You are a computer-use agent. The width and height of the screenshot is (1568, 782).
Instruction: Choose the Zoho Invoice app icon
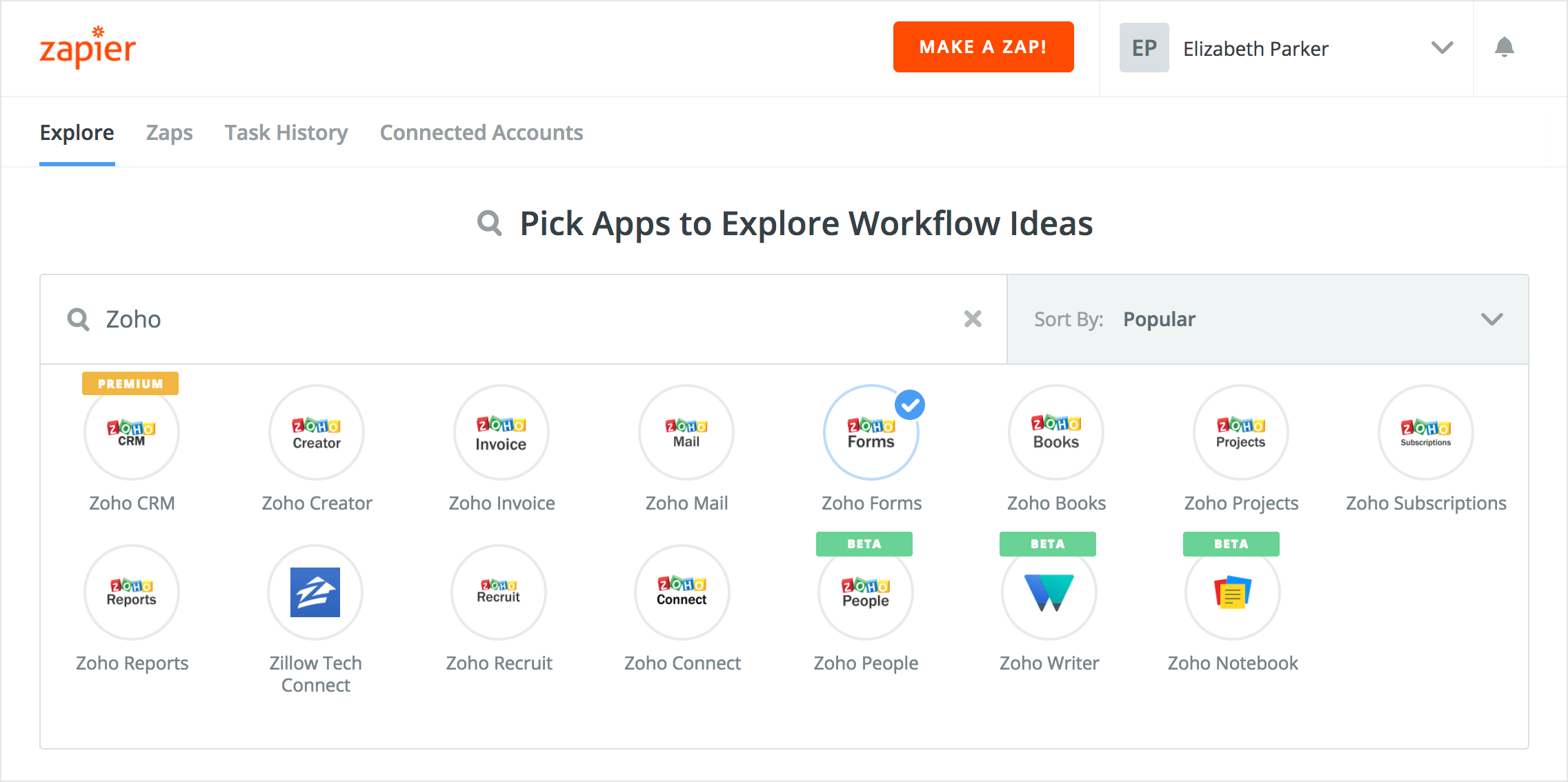(x=502, y=432)
